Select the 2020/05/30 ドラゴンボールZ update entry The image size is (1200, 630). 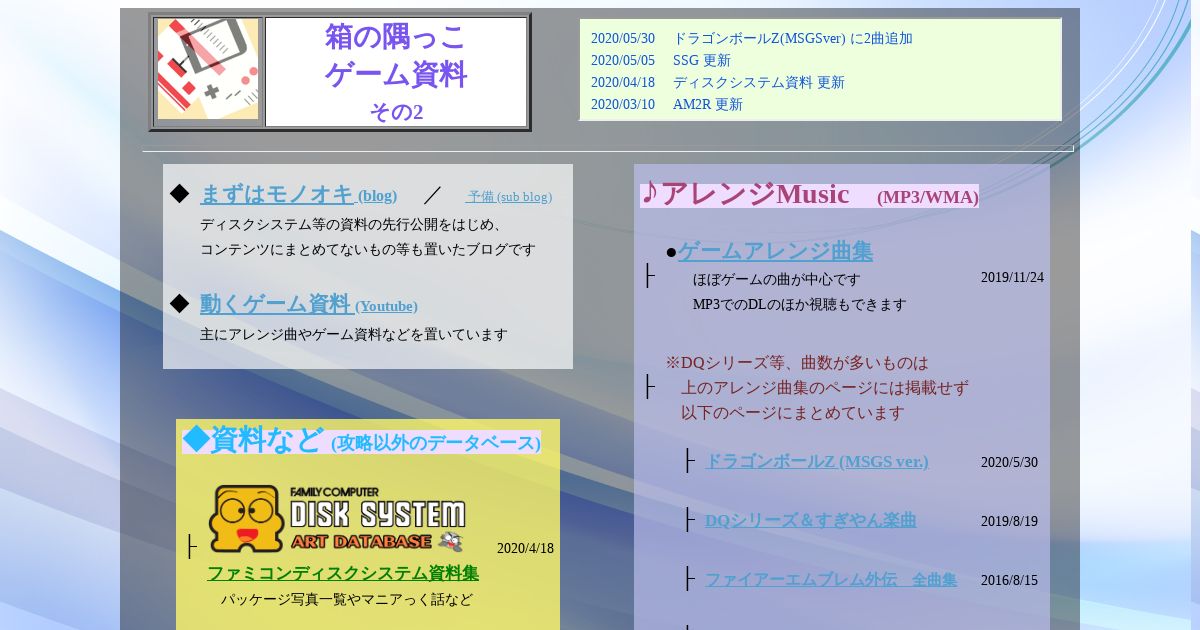point(751,39)
